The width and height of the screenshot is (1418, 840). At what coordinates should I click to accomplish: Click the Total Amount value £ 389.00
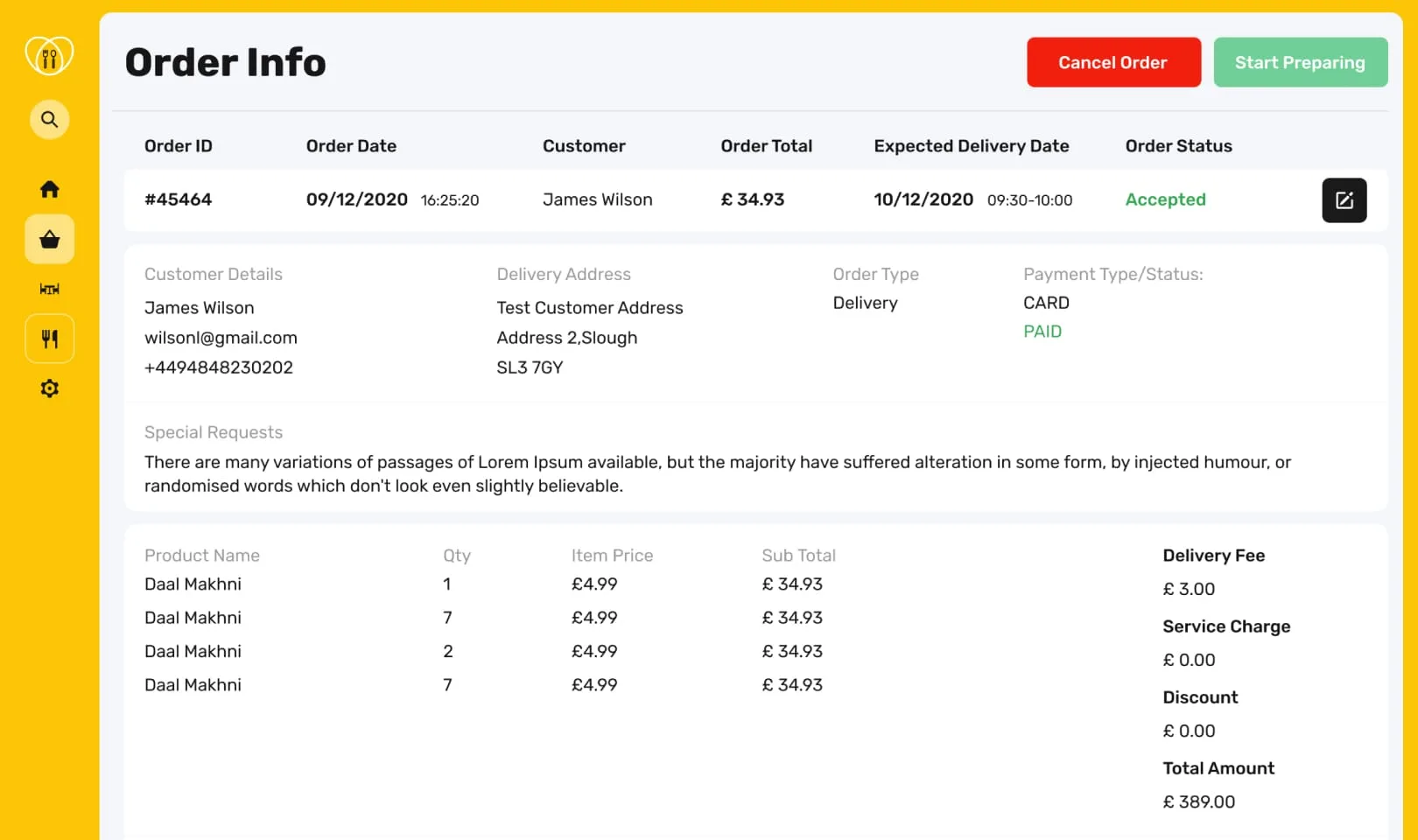(1198, 801)
